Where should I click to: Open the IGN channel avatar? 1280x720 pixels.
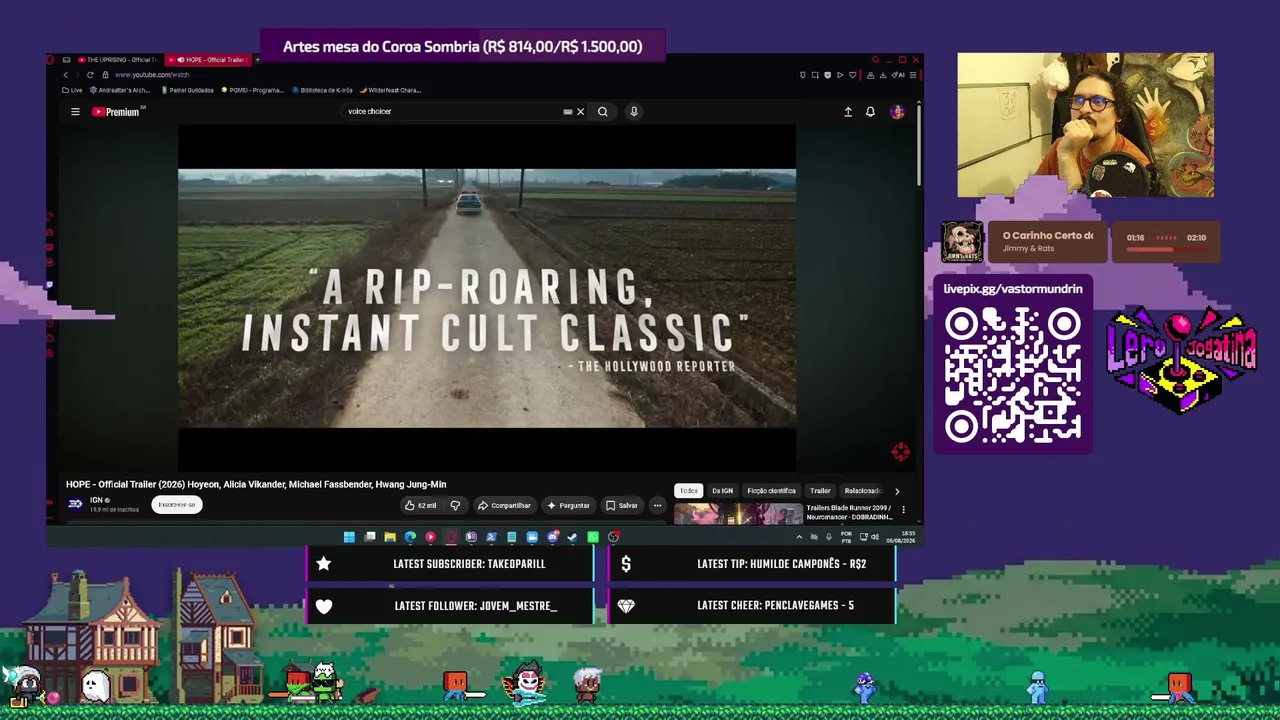point(75,504)
